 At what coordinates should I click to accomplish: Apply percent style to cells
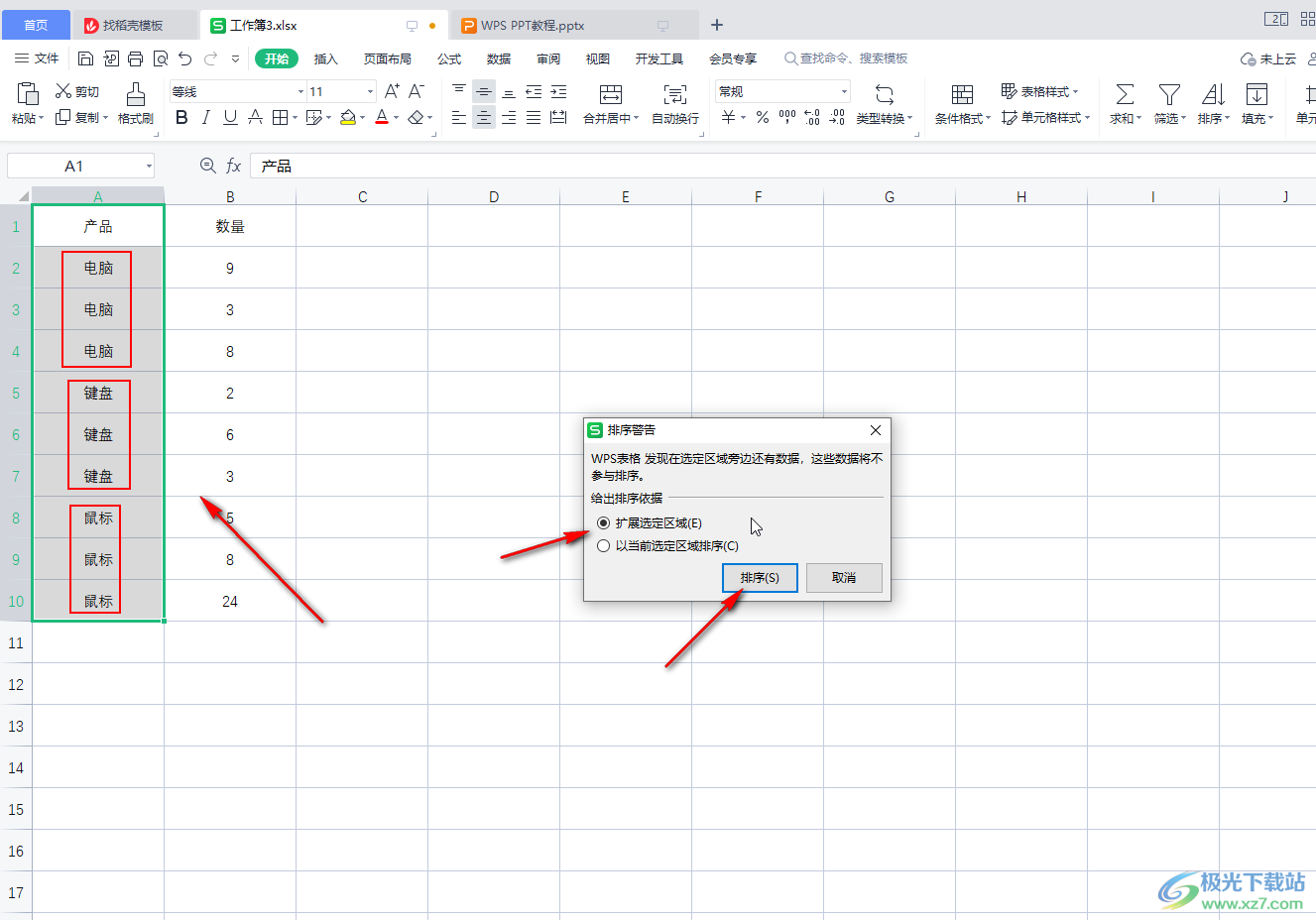tap(762, 117)
